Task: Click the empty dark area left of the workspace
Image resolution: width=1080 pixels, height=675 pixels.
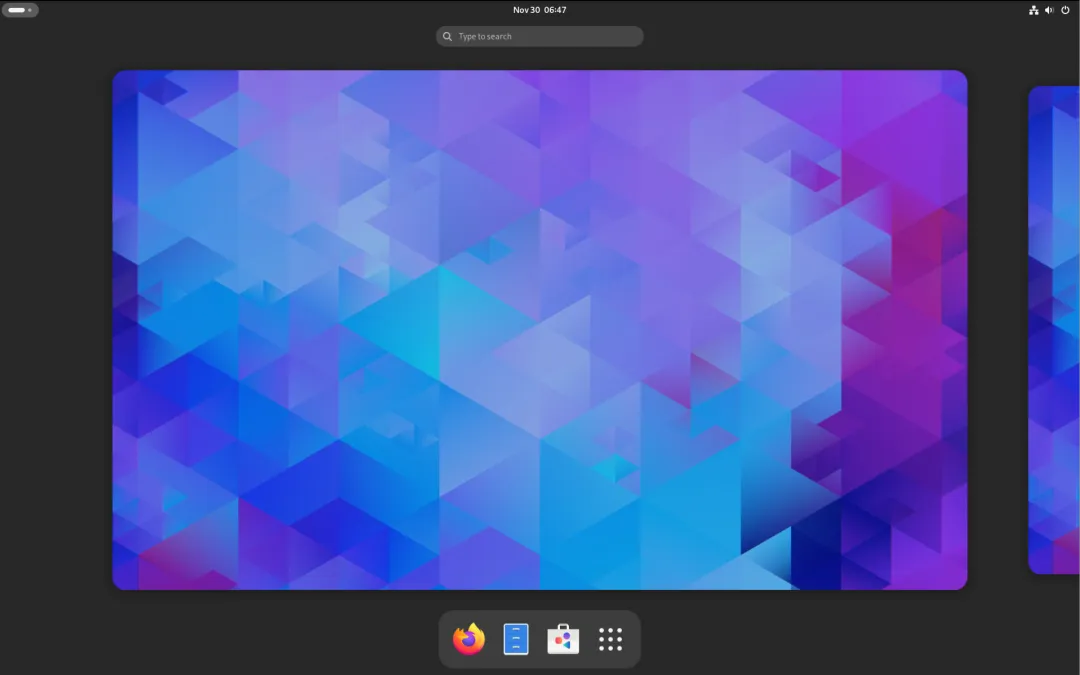Action: click(x=55, y=330)
